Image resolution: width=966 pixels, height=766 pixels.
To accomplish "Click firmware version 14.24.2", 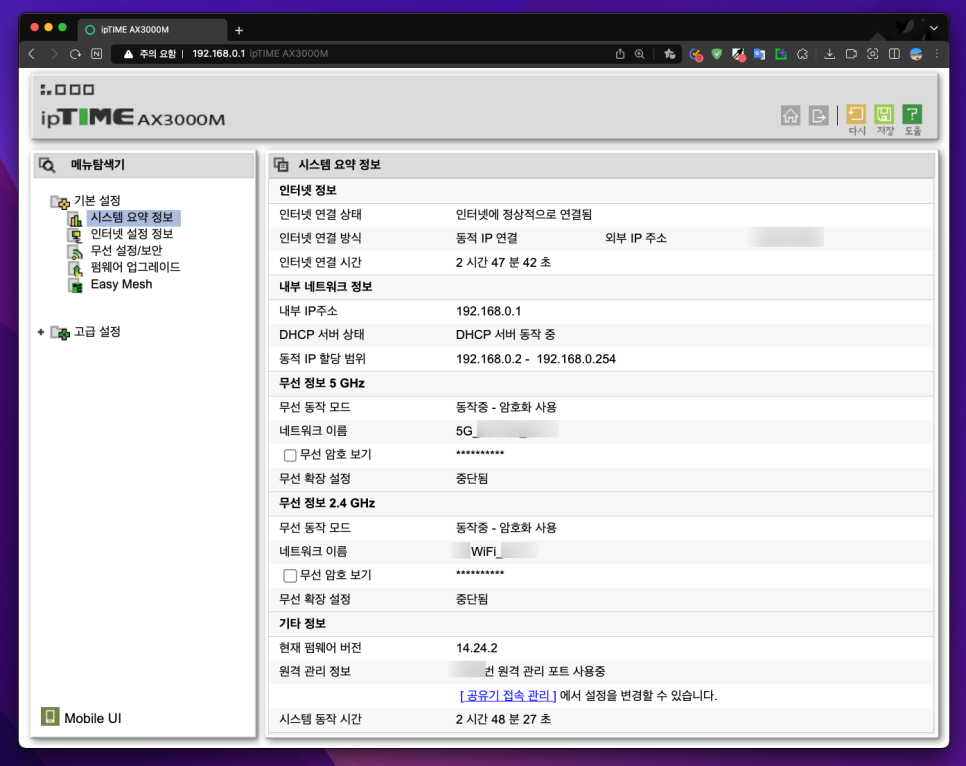I will tap(477, 648).
